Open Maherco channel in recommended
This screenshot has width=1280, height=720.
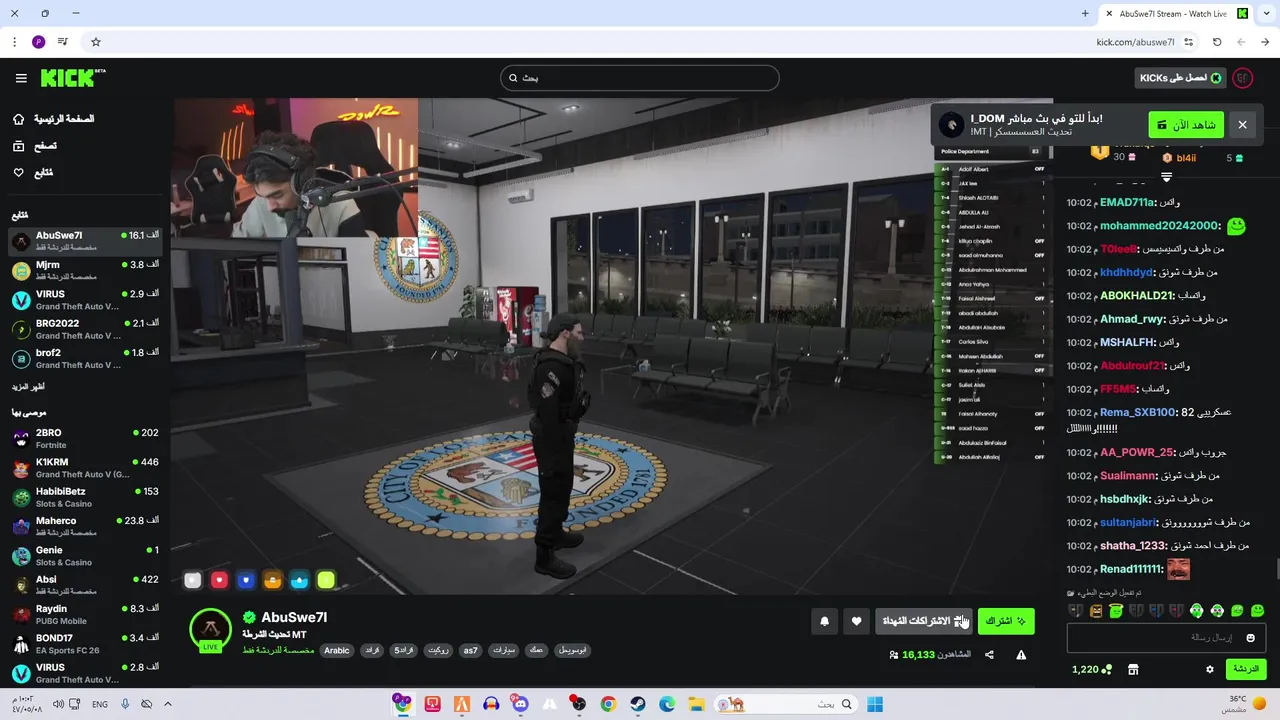tap(85, 526)
